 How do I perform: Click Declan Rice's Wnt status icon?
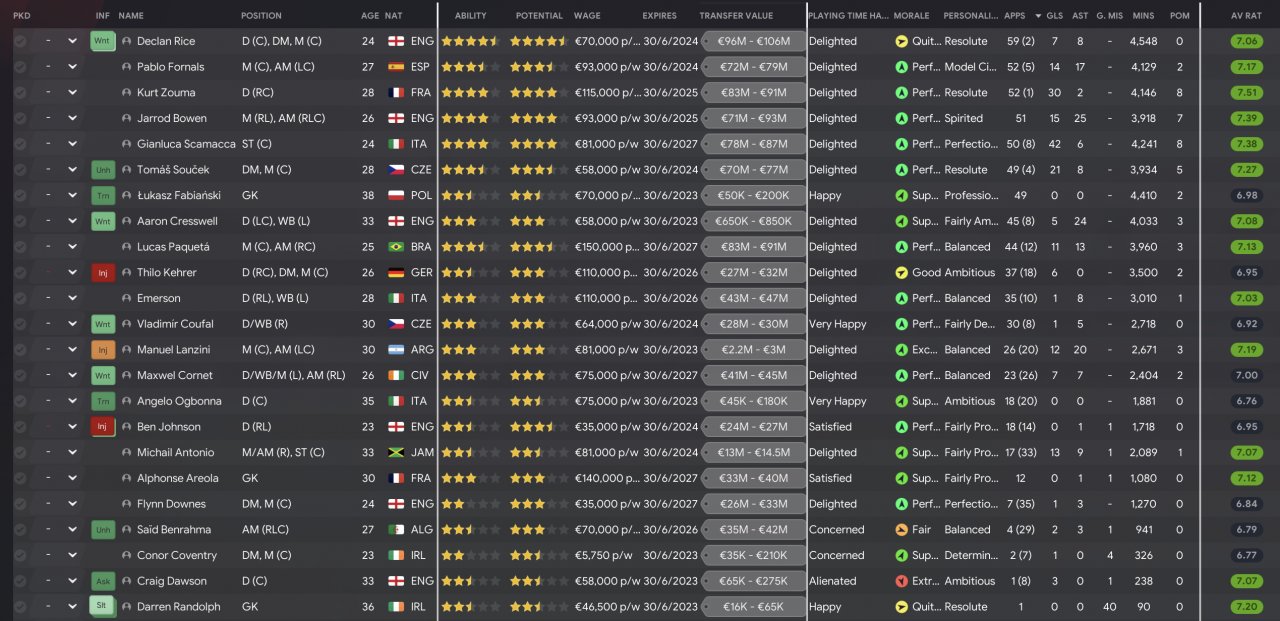pyautogui.click(x=102, y=41)
